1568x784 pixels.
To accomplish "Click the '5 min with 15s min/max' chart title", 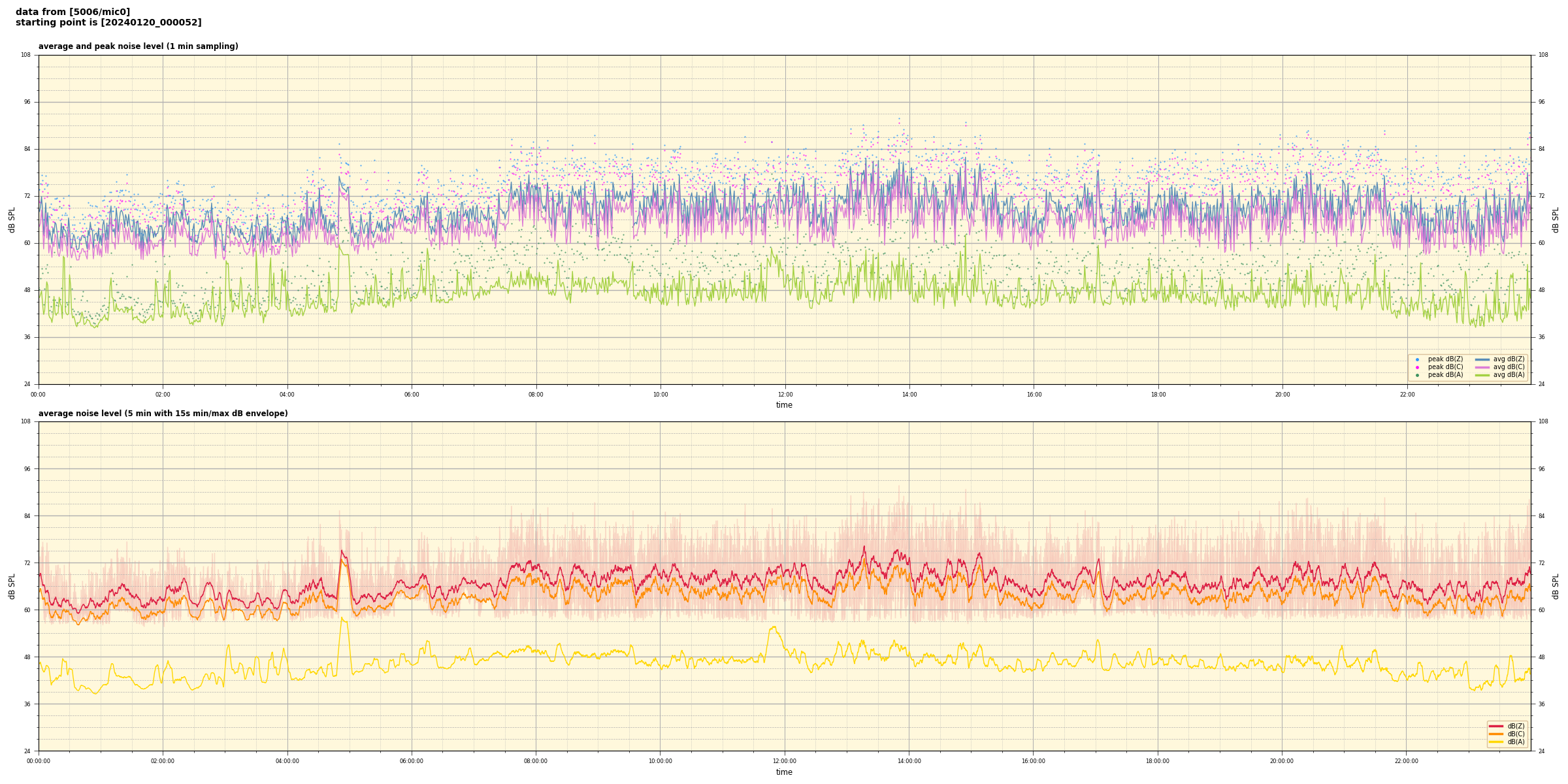I will coord(163,414).
